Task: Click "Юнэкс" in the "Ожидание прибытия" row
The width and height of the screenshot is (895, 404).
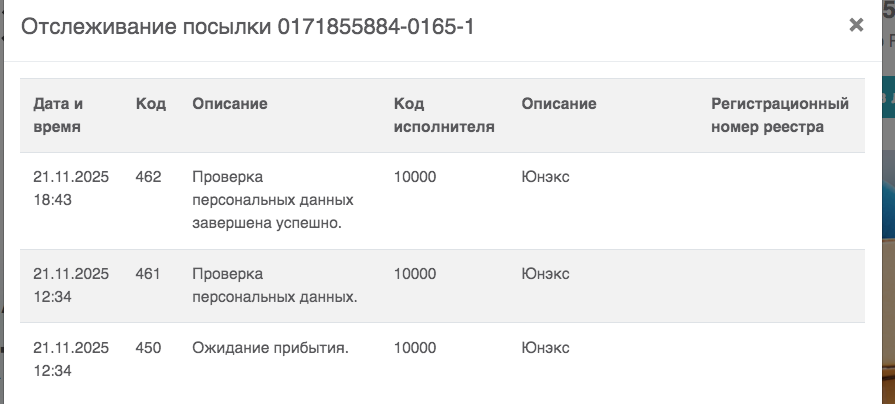Action: pos(545,348)
